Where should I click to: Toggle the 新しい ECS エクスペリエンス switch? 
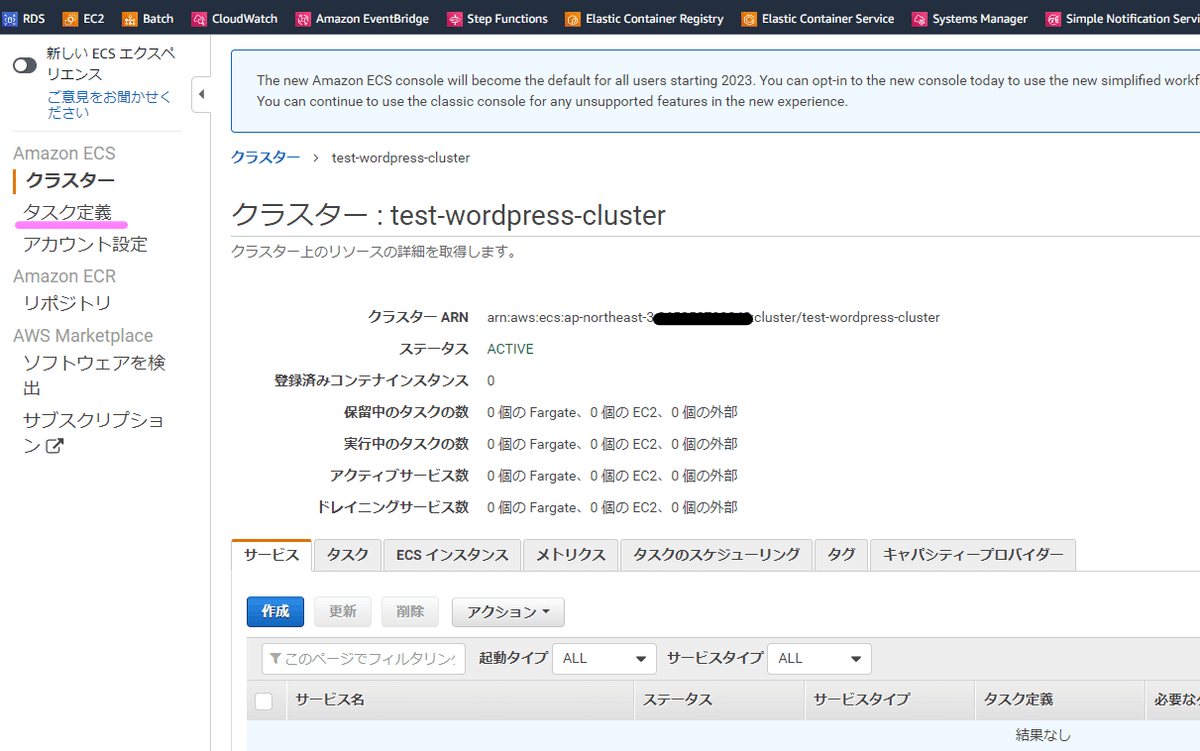coord(24,64)
